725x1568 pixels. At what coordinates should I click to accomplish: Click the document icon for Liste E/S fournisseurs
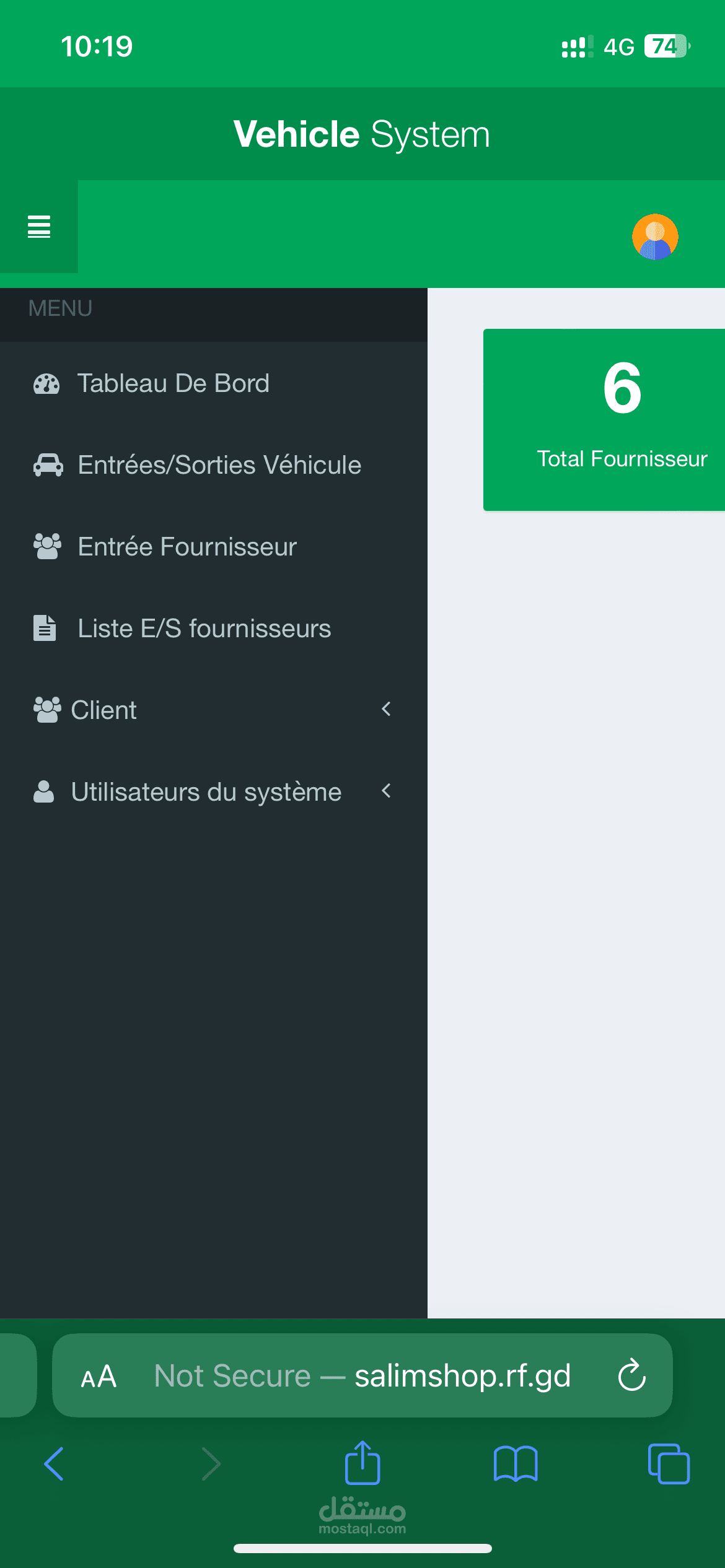[45, 628]
